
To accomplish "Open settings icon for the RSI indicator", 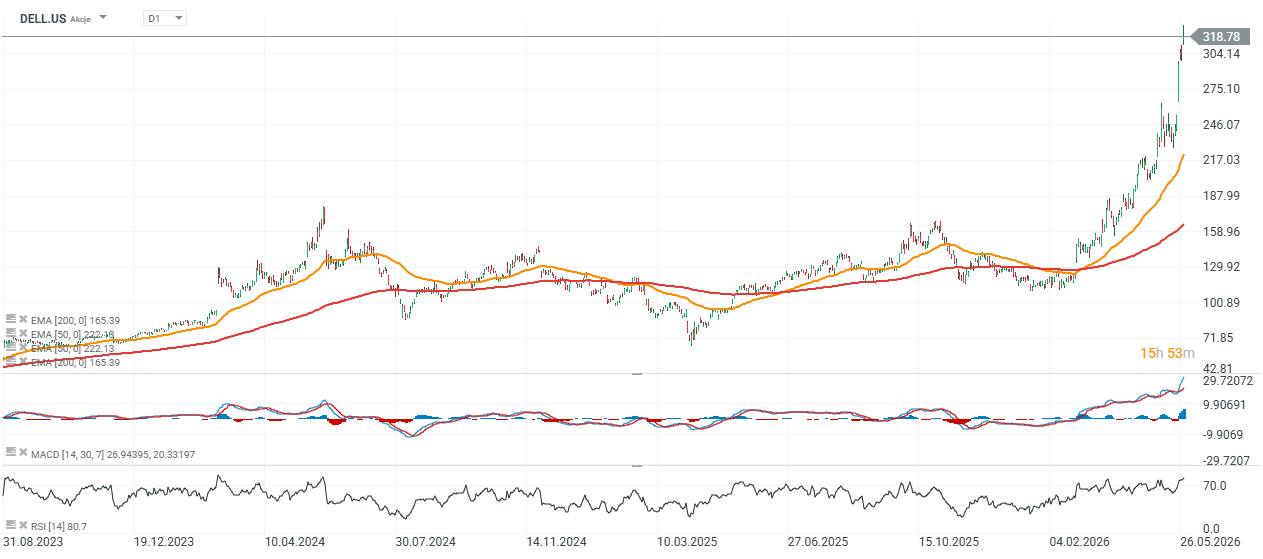I will tap(10, 525).
